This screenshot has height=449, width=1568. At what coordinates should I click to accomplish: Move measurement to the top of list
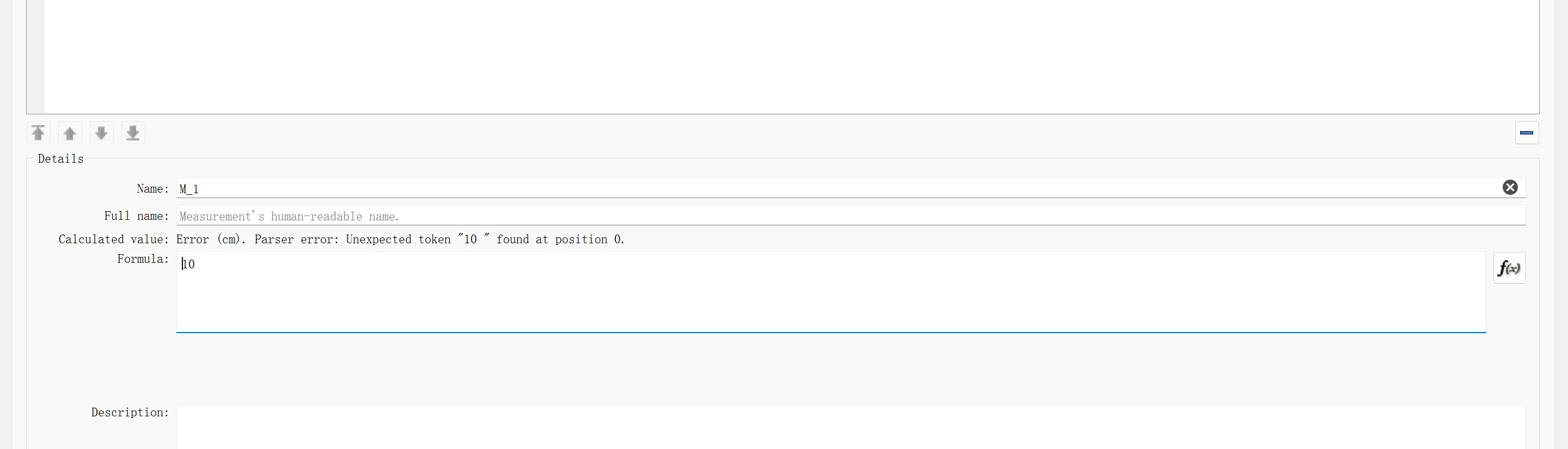click(38, 133)
